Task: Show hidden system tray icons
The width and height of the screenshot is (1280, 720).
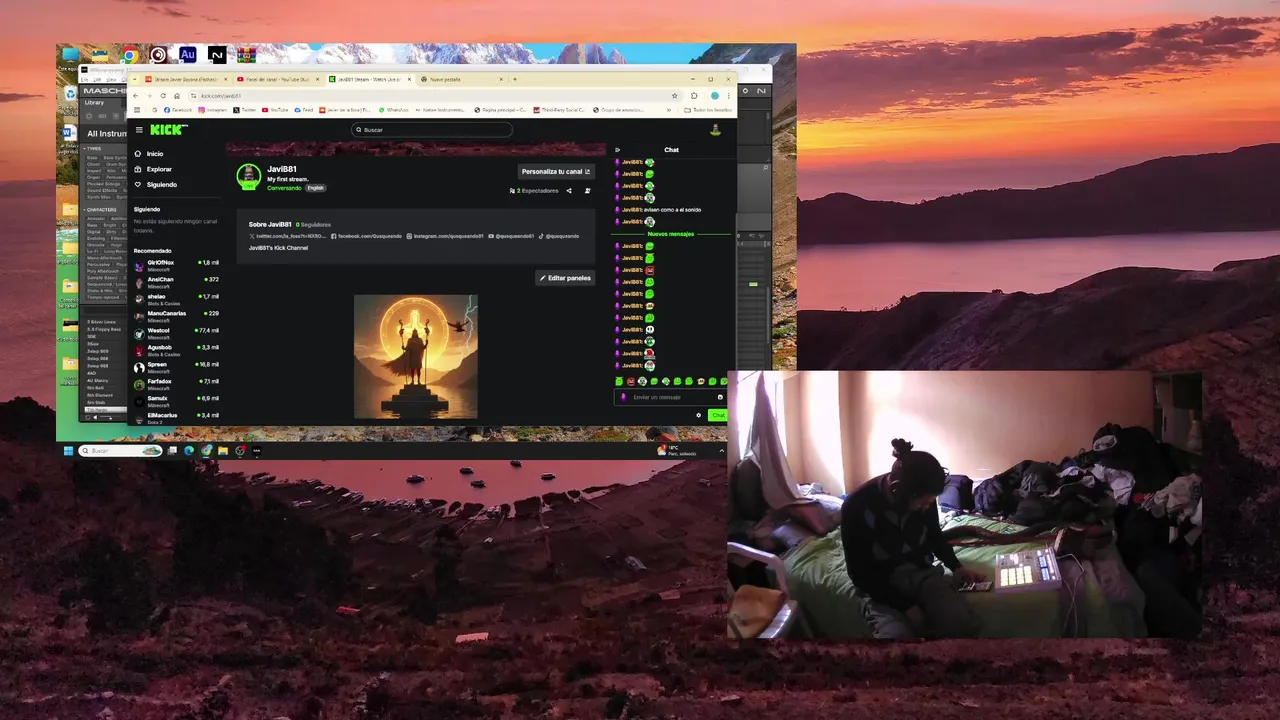Action: (722, 451)
